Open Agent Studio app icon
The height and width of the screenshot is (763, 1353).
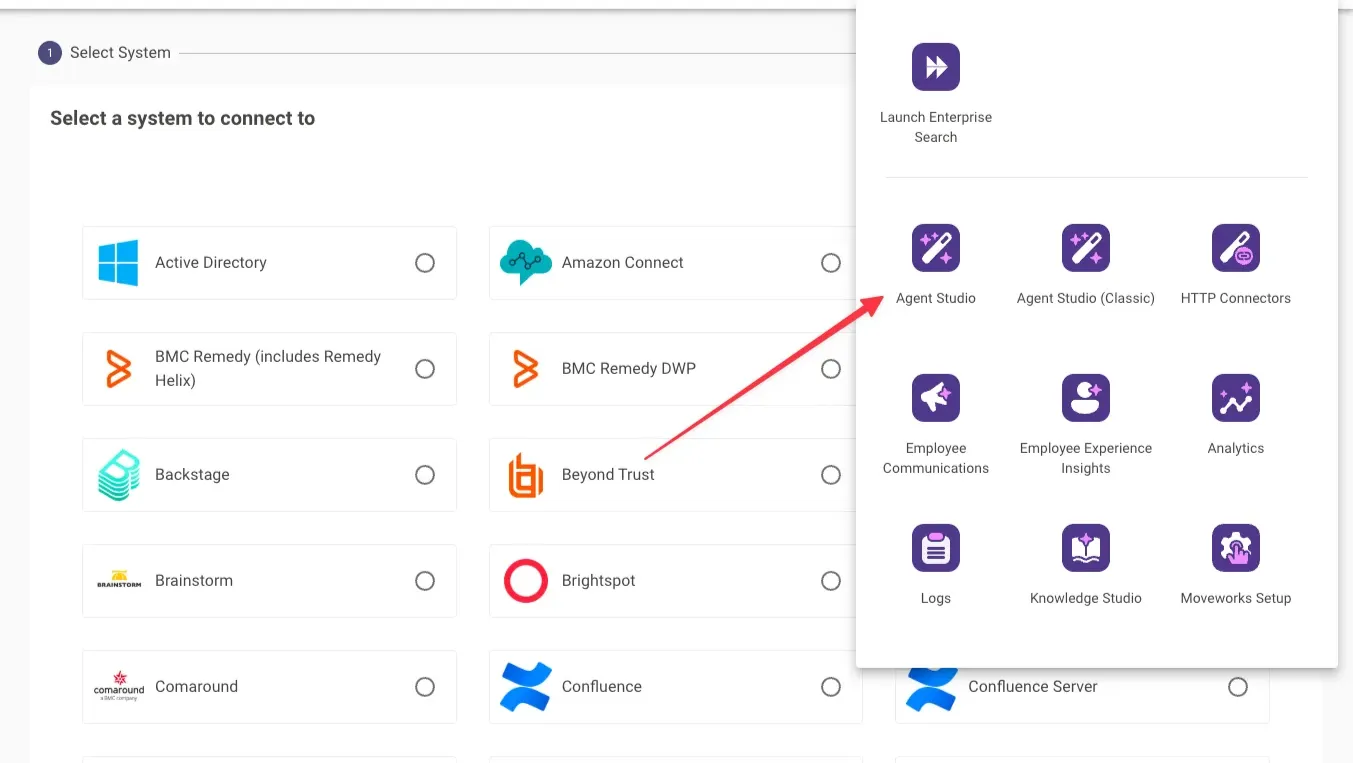(x=936, y=248)
